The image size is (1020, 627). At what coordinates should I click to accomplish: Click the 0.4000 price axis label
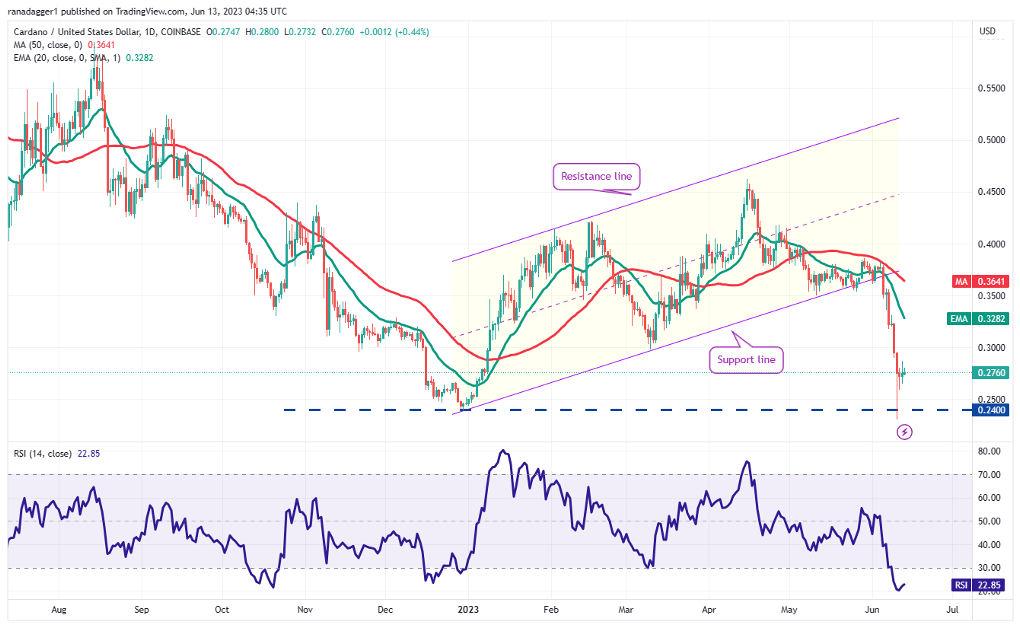click(x=992, y=244)
